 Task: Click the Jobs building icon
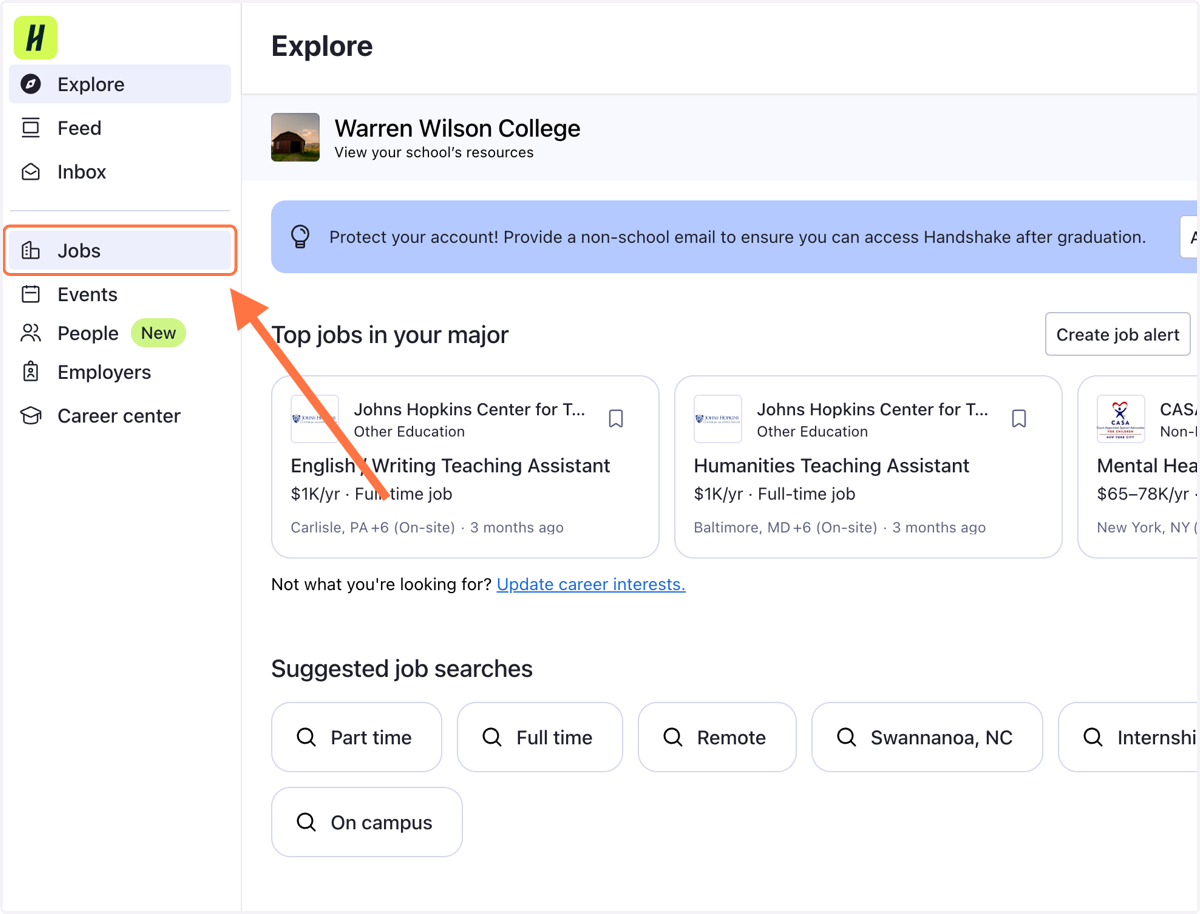tap(31, 251)
